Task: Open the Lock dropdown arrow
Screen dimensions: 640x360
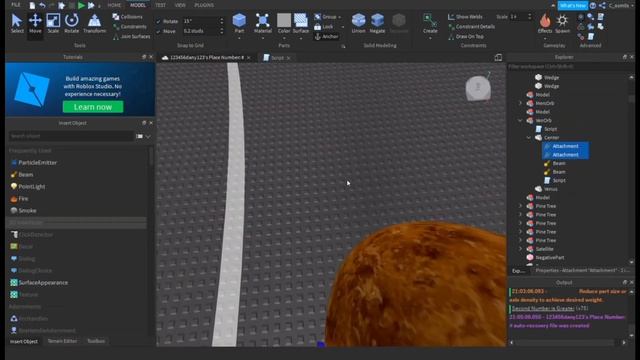Action: 342,27
